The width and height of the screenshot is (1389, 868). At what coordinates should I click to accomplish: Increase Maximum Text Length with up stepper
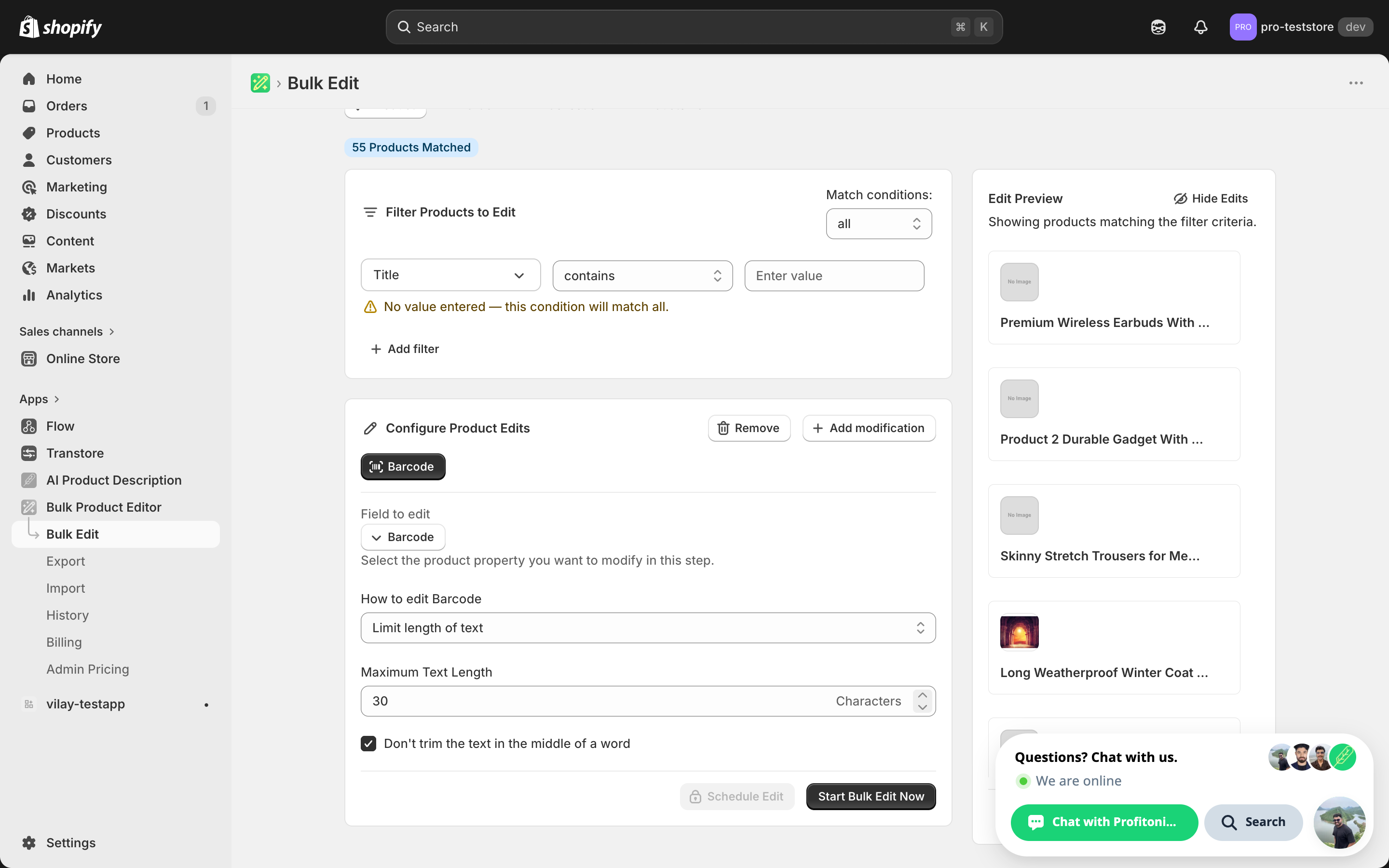922,695
